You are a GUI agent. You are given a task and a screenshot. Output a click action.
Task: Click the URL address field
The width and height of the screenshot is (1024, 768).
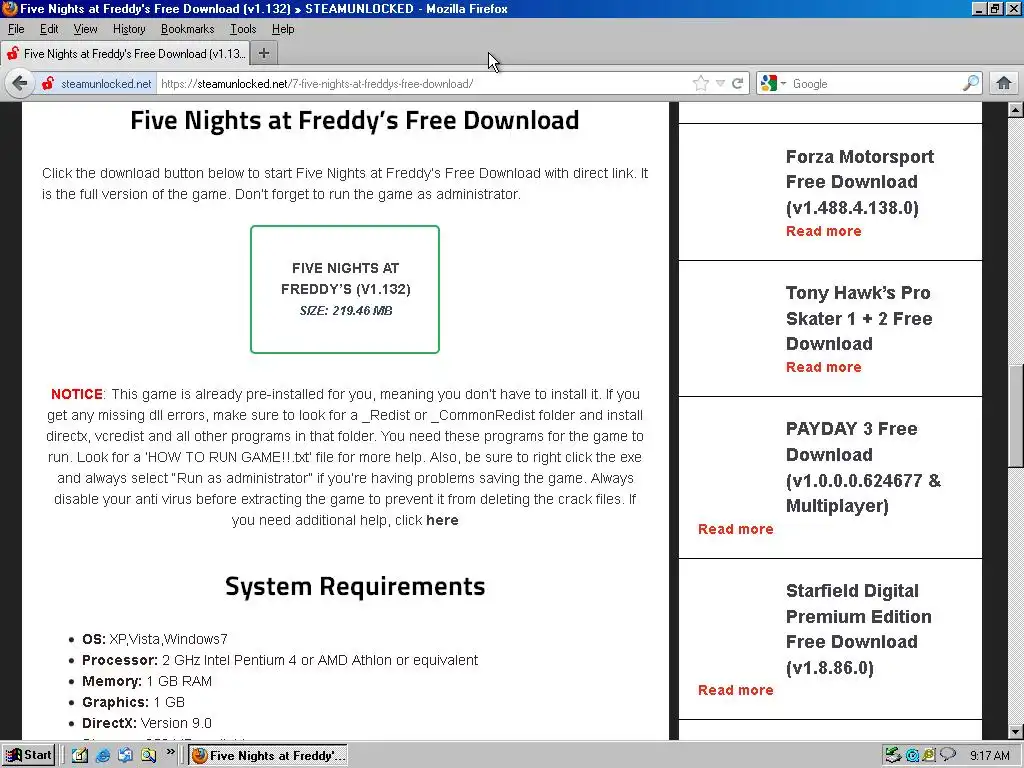tap(424, 84)
